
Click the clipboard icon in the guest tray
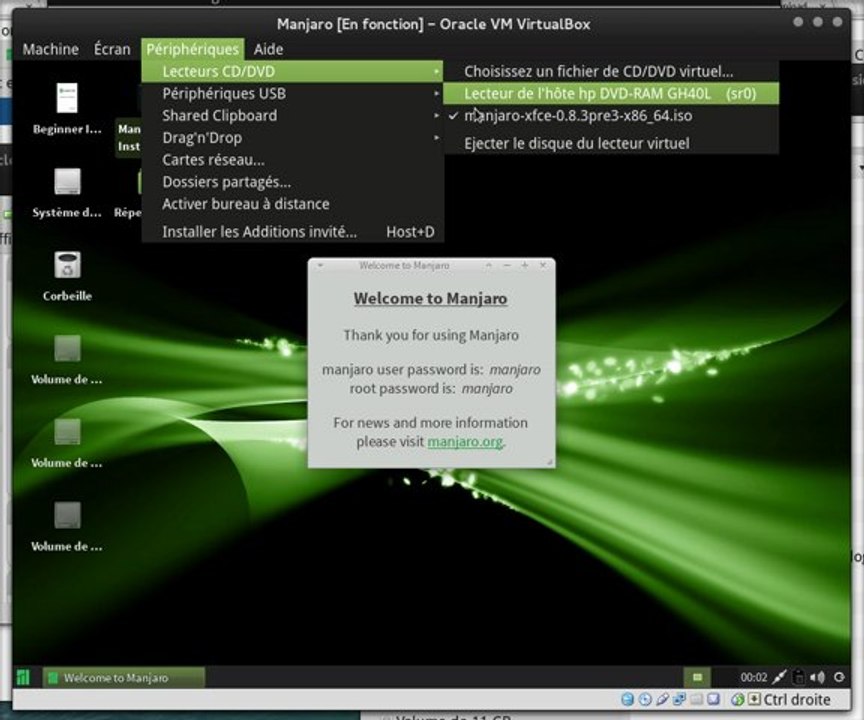coord(799,677)
